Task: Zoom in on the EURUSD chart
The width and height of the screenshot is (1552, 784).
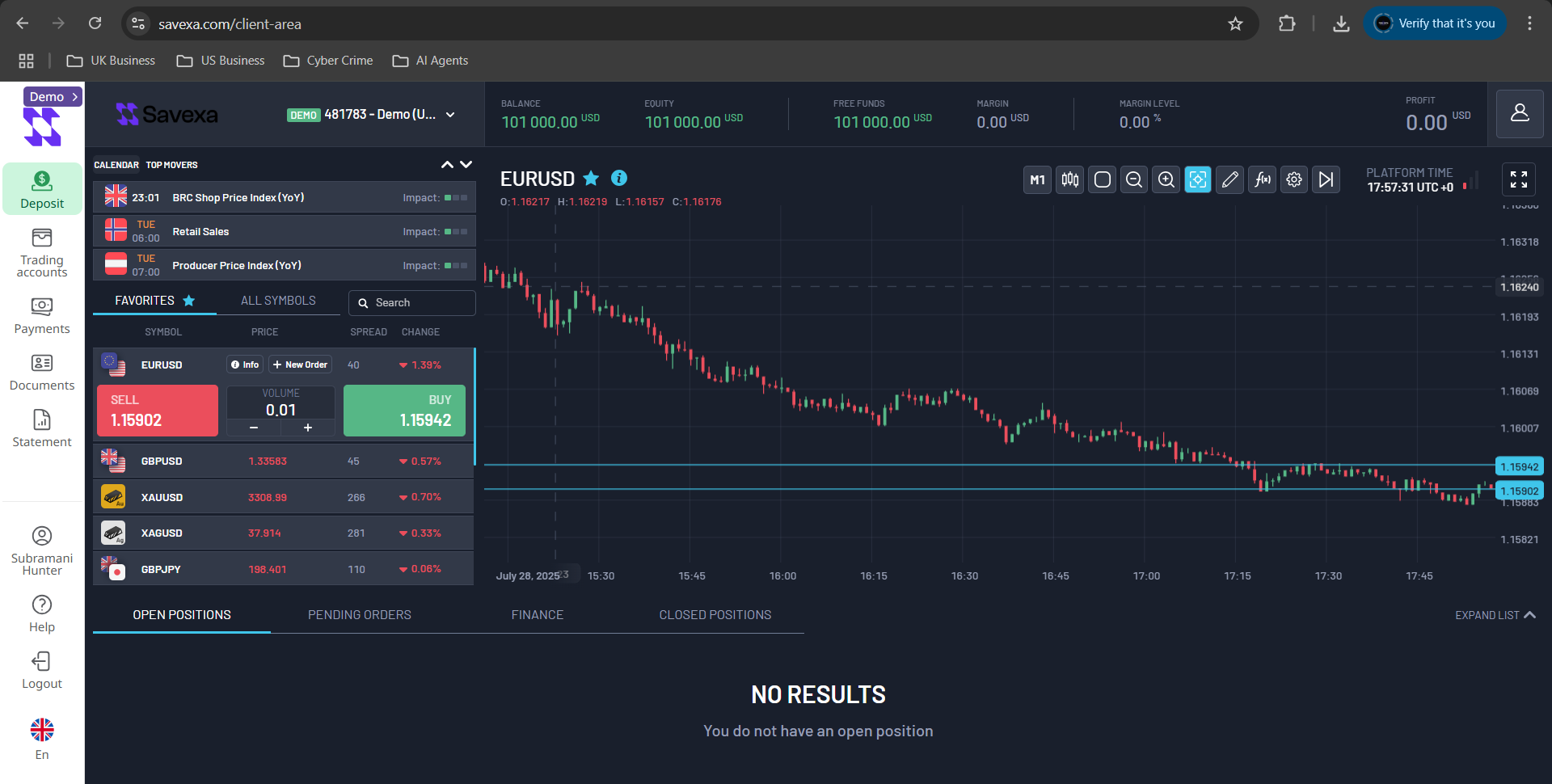Action: pyautogui.click(x=1166, y=179)
